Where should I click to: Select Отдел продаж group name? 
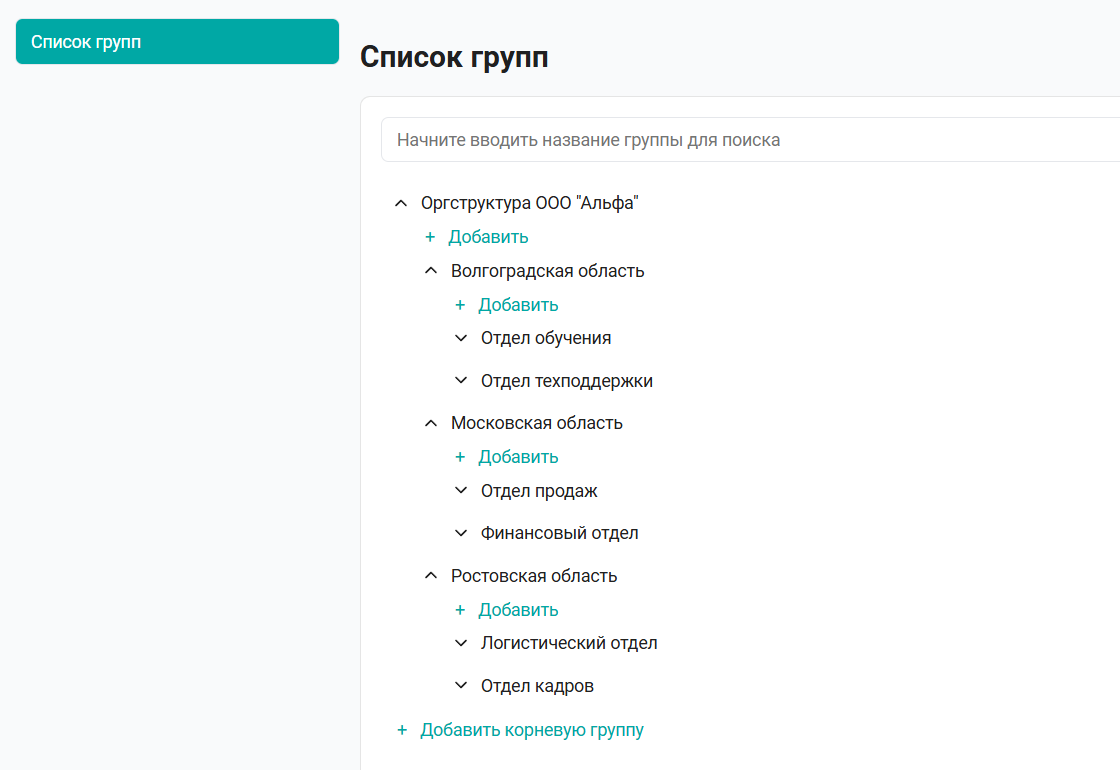coord(539,491)
